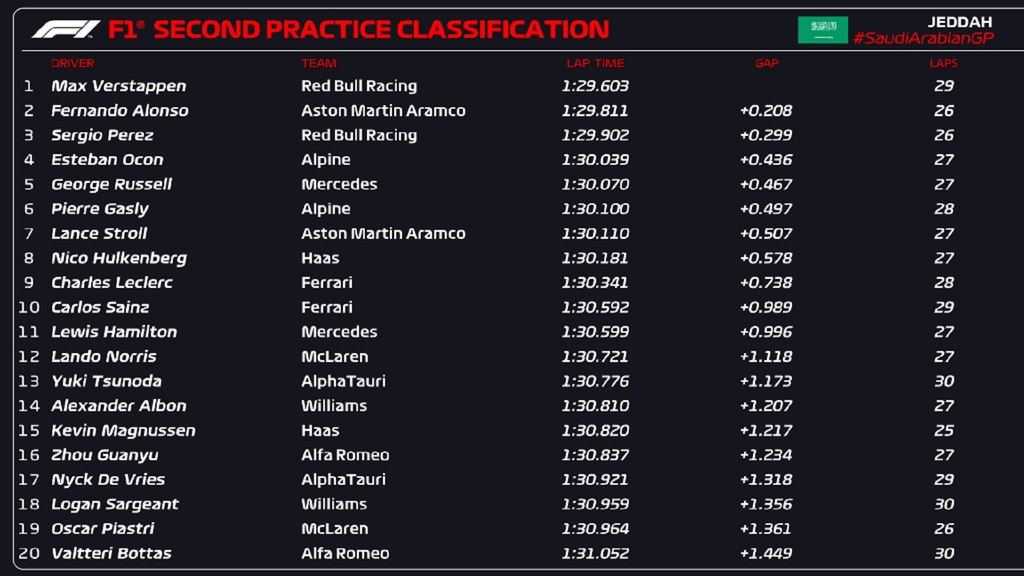Click Charles Leclerc's team Ferrari
The height and width of the screenshot is (576, 1024).
click(327, 283)
